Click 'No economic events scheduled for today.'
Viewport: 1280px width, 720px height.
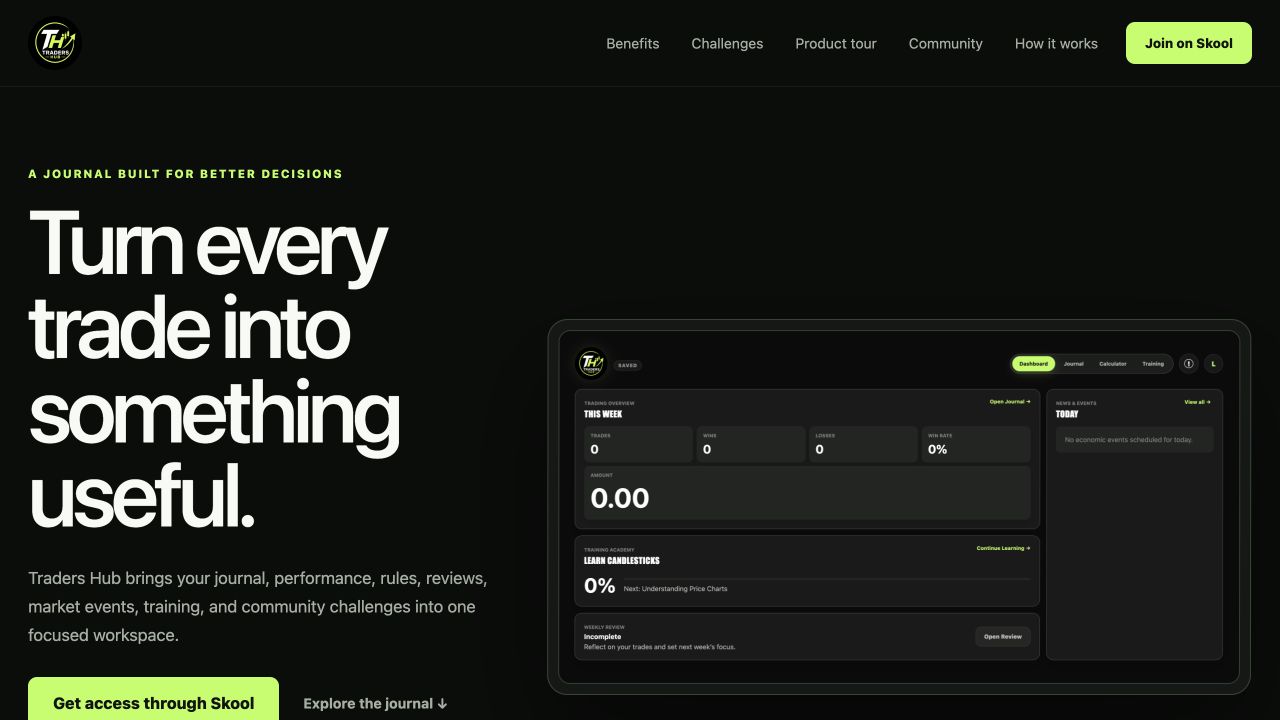pos(1128,440)
